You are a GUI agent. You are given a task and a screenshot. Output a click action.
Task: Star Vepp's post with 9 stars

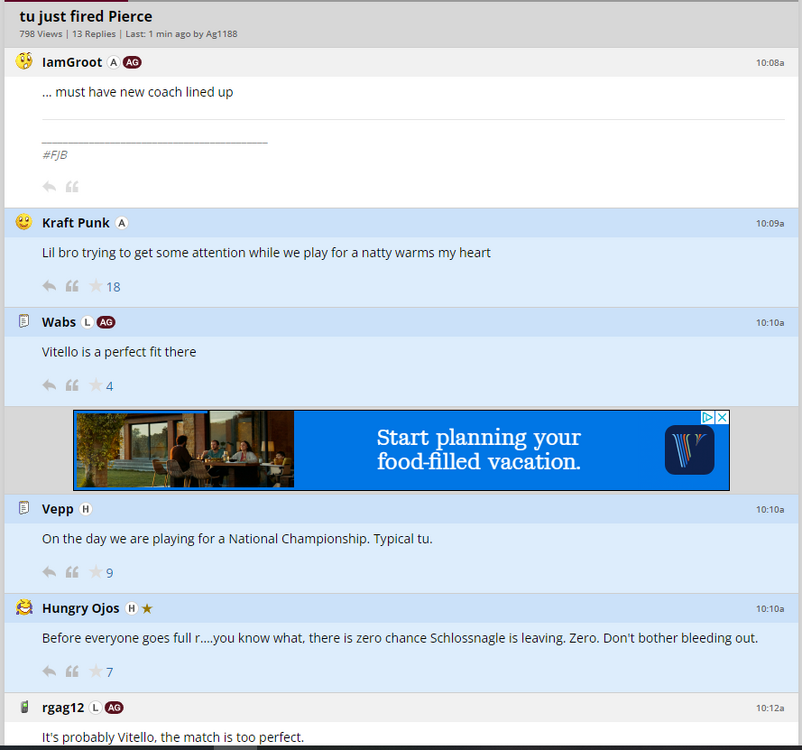pyautogui.click(x=95, y=573)
